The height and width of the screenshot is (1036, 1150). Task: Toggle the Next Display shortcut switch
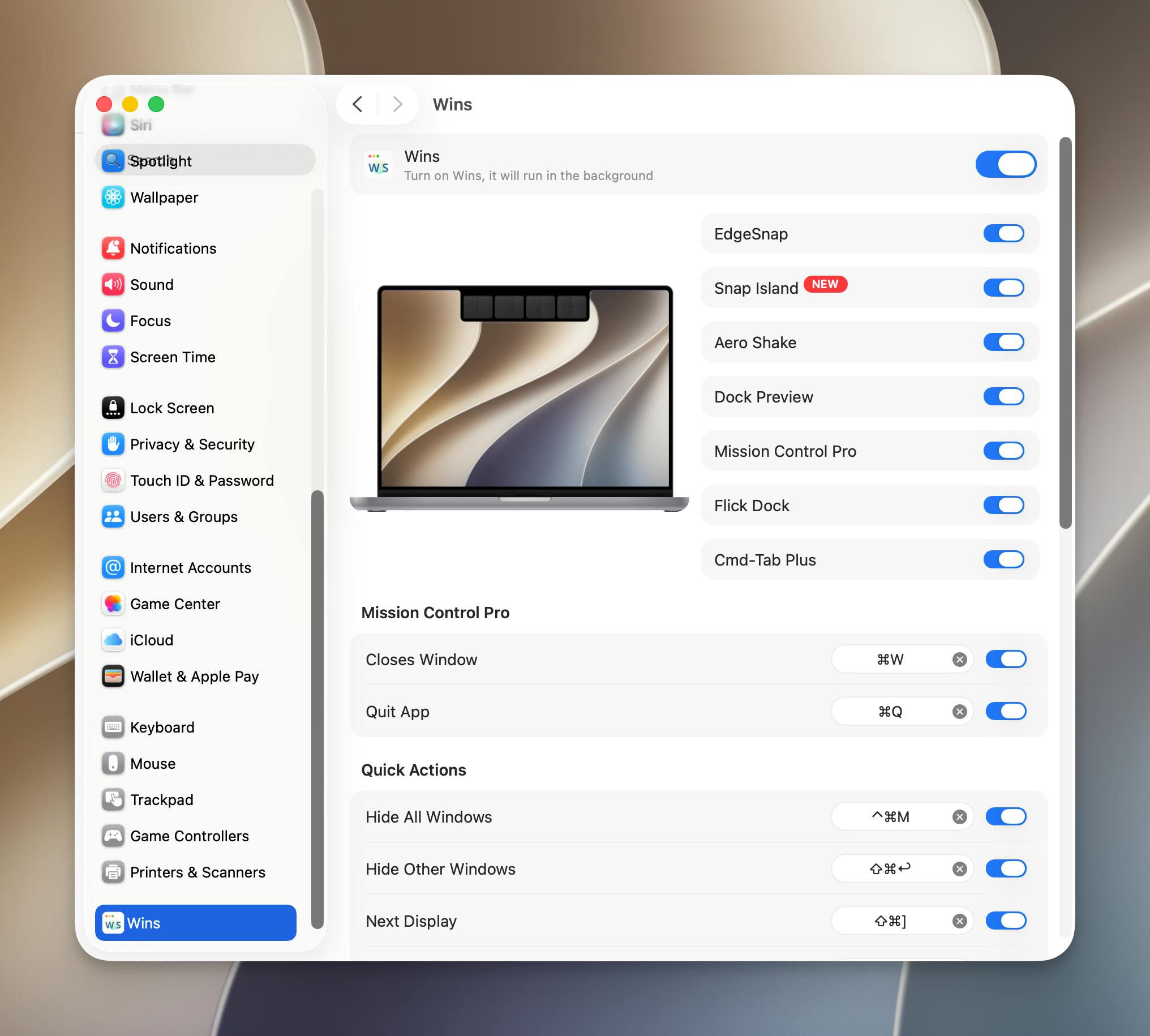click(x=1006, y=921)
